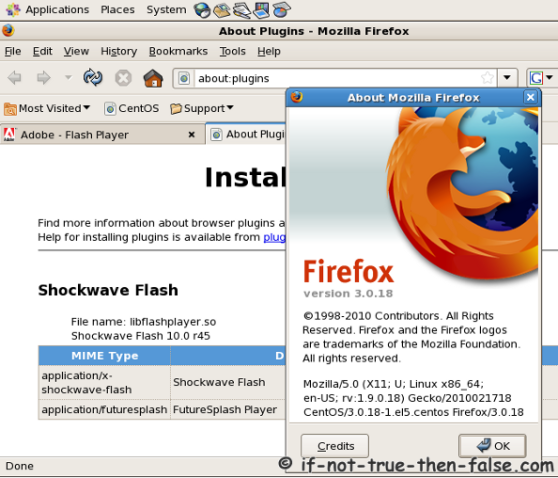
Task: Click the copyright 1998-2010 Contributors text
Action: [x=411, y=337]
